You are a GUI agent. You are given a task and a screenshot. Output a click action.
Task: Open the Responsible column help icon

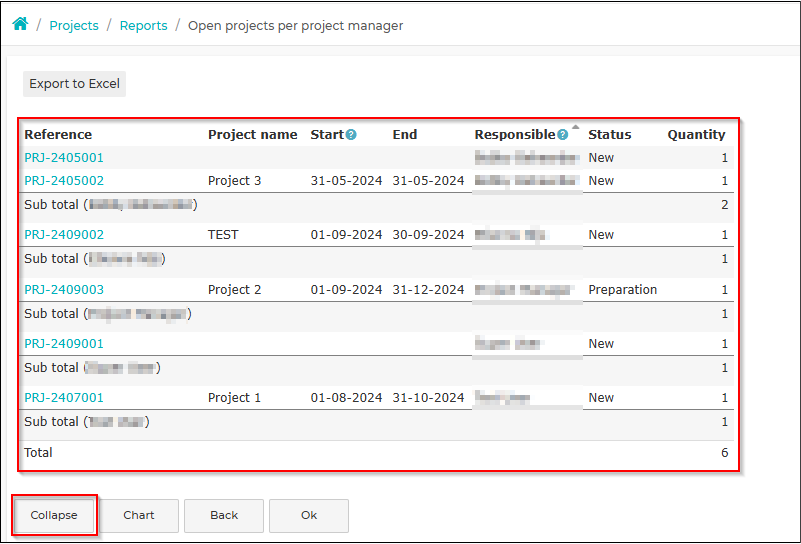562,135
